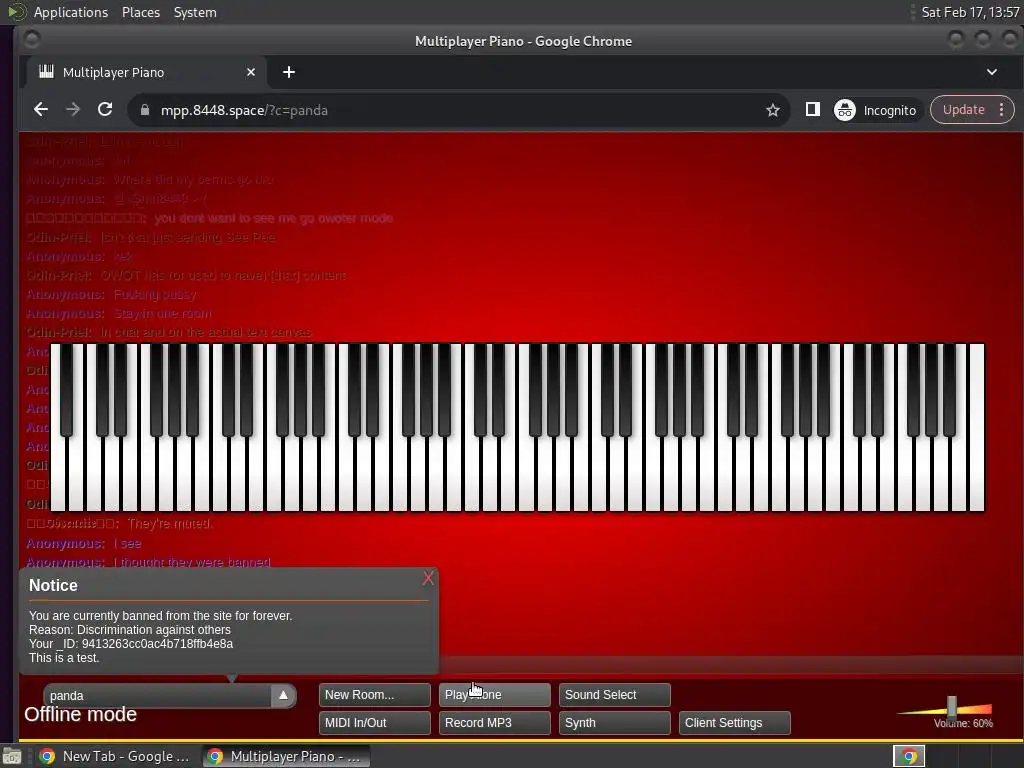
Task: Click the chat message "I see"
Action: coord(127,543)
